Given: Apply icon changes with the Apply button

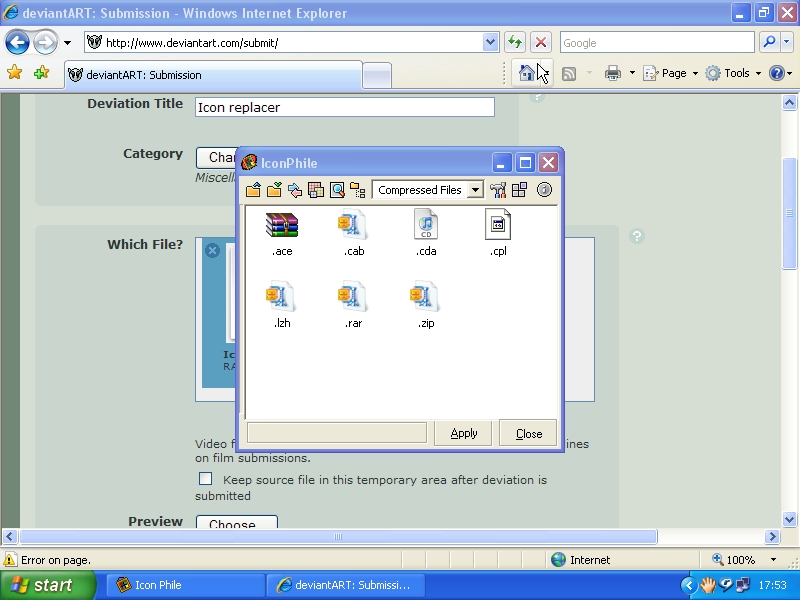Looking at the screenshot, I should point(463,433).
